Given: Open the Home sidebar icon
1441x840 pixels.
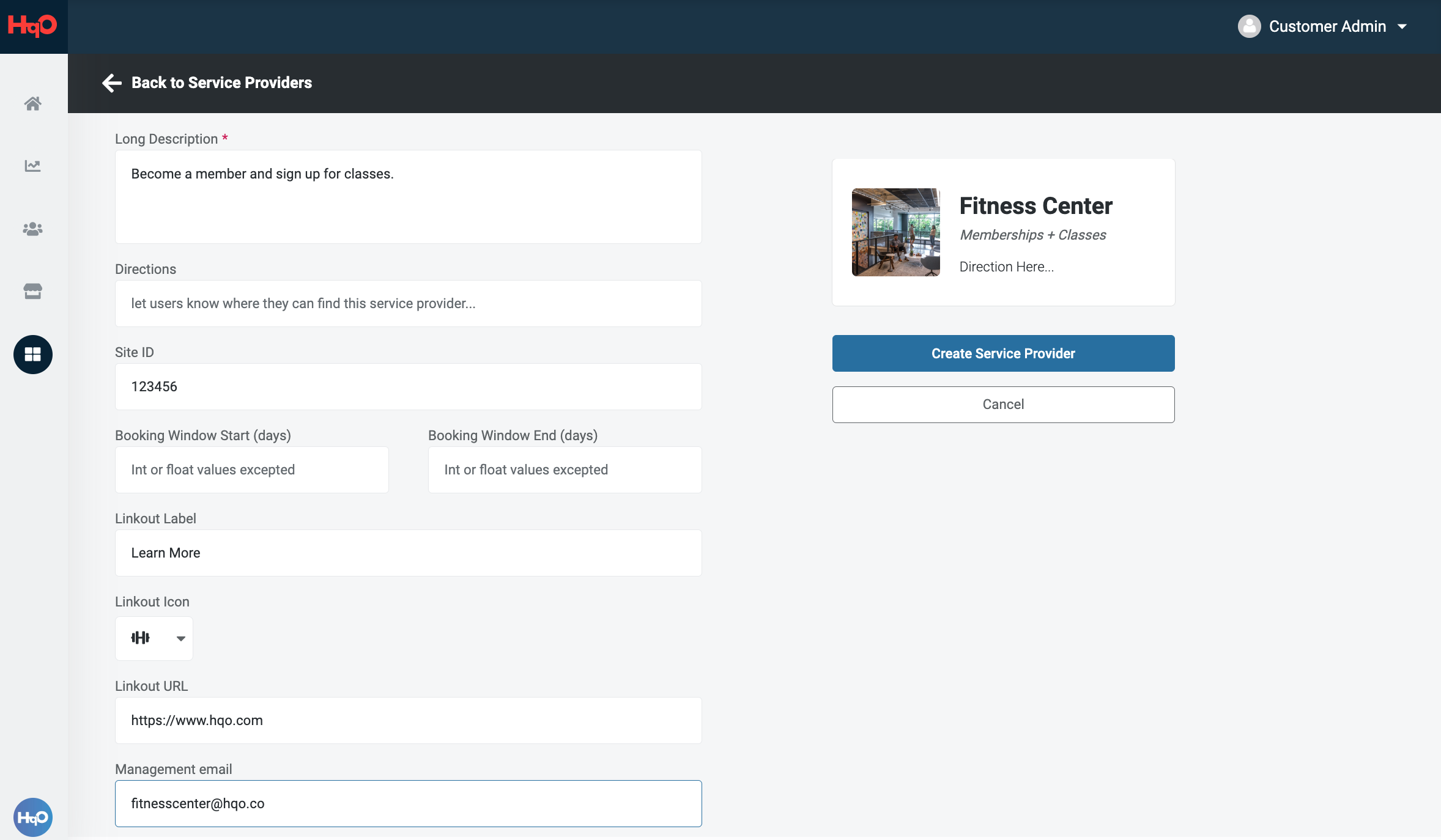Looking at the screenshot, I should point(32,103).
